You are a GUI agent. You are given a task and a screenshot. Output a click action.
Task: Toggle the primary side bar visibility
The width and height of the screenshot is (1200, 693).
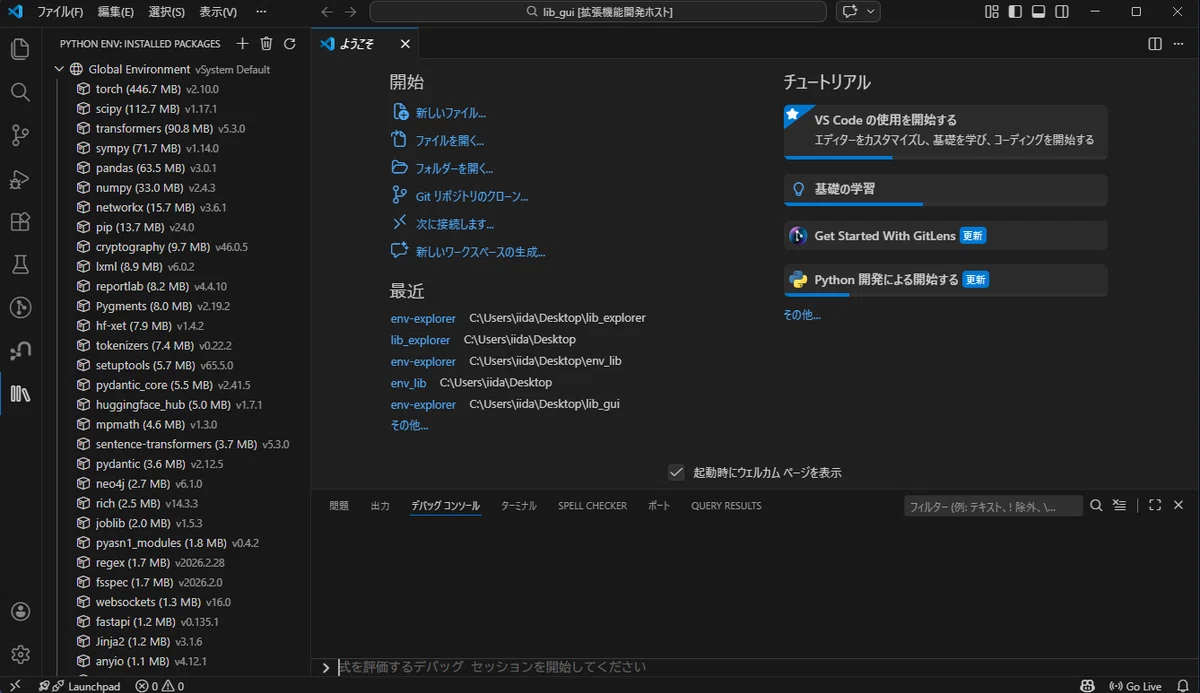(1015, 12)
